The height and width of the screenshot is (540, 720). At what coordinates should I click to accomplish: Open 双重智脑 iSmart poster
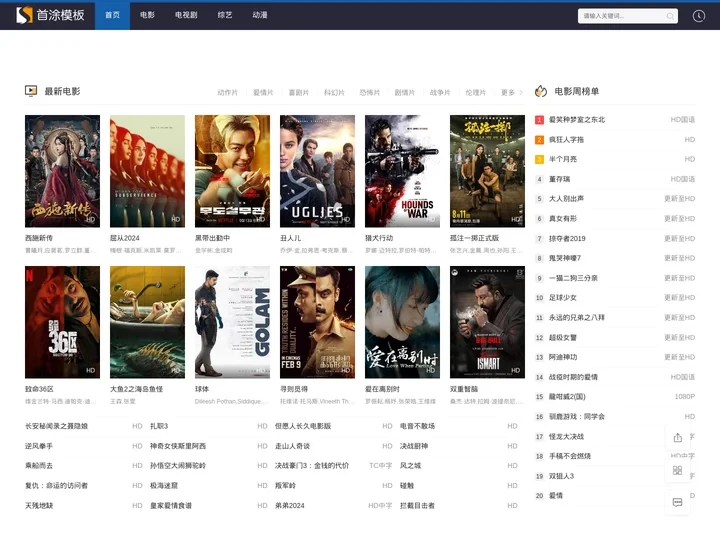(487, 322)
